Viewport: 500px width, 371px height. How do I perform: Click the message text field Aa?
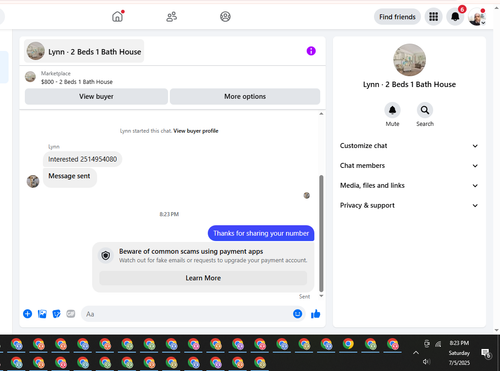pyautogui.click(x=187, y=314)
